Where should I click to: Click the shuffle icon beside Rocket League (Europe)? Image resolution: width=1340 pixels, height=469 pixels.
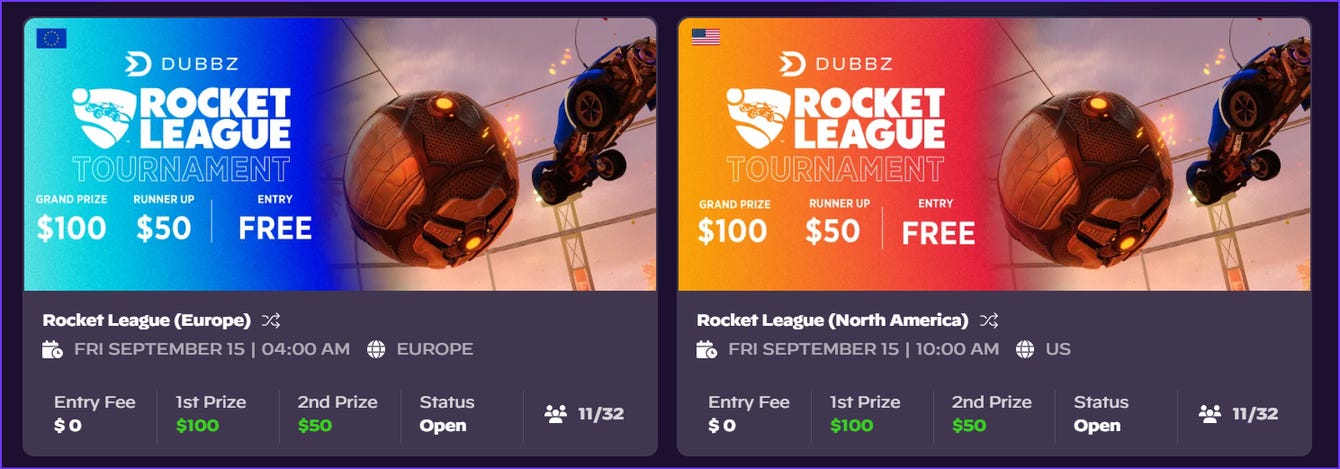pos(271,321)
